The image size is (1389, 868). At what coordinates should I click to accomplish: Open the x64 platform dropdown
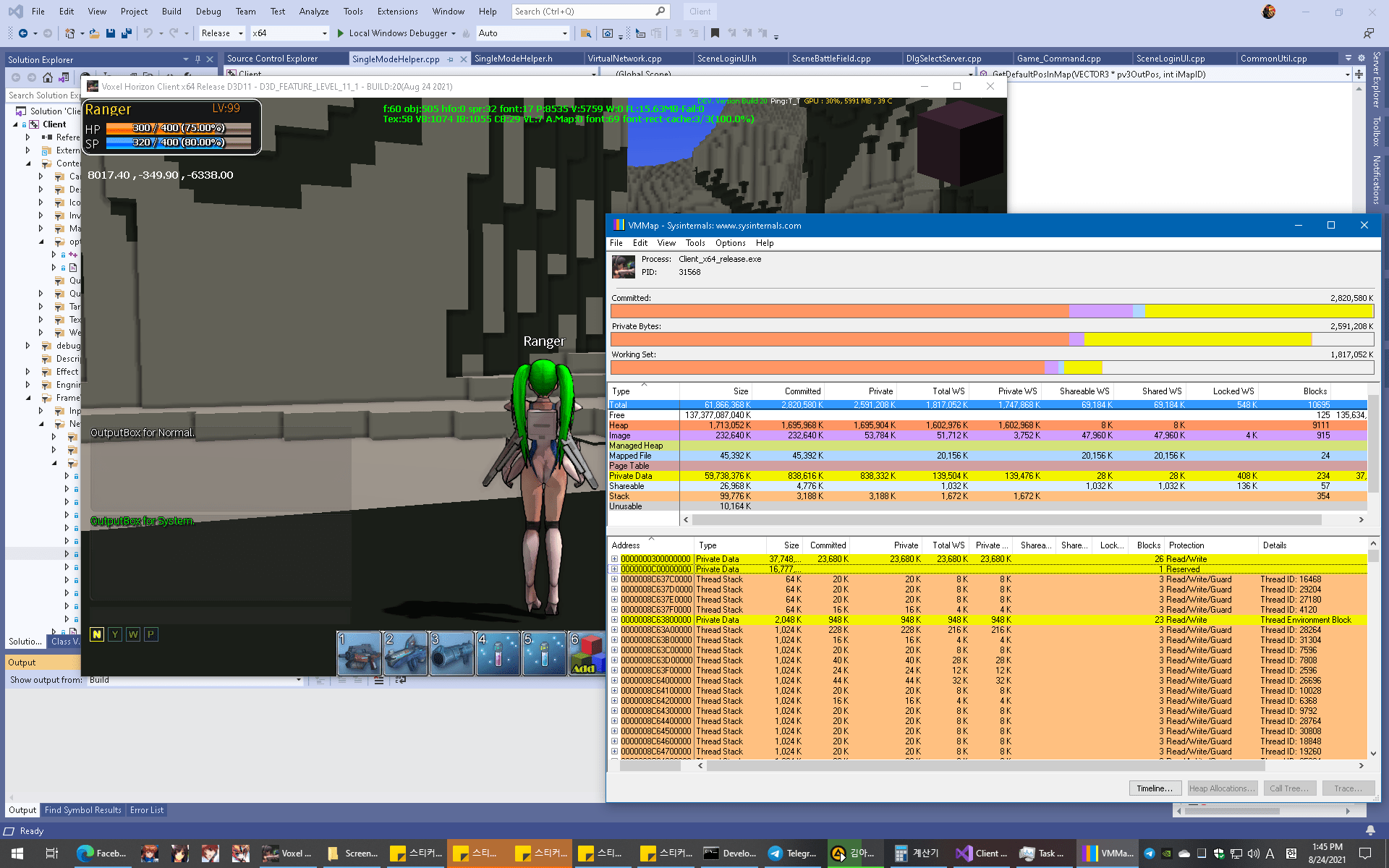(289, 33)
